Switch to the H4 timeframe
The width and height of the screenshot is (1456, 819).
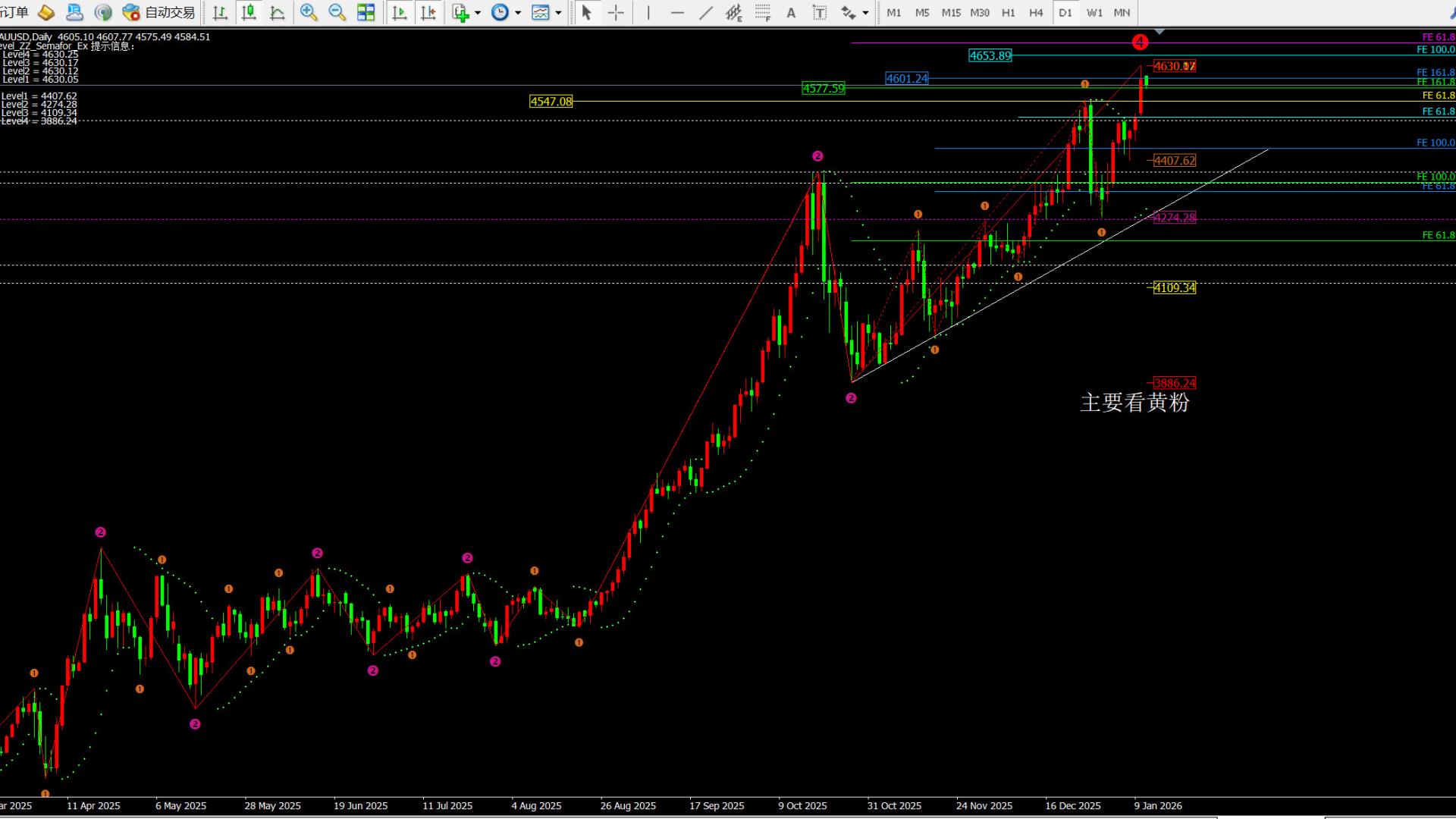1036,12
